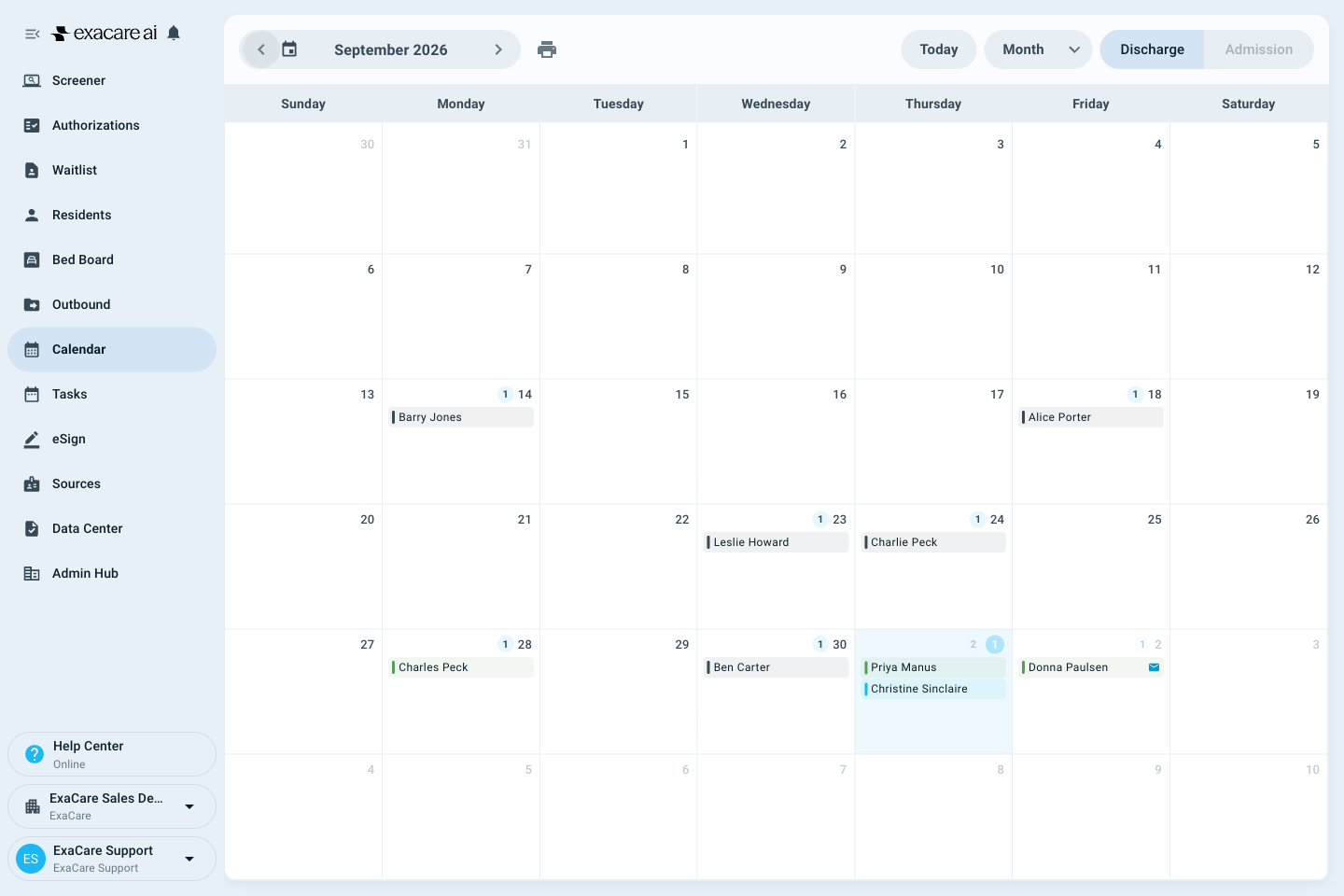Screen dimensions: 1344x896
Task: Go to next month
Action: (498, 49)
